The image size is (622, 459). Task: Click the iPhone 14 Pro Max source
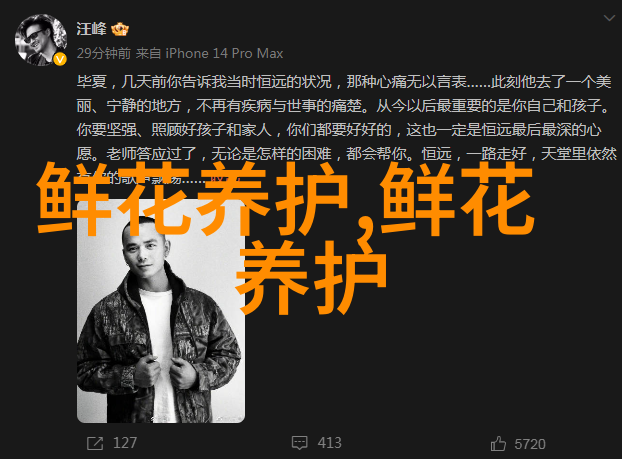click(x=224, y=53)
